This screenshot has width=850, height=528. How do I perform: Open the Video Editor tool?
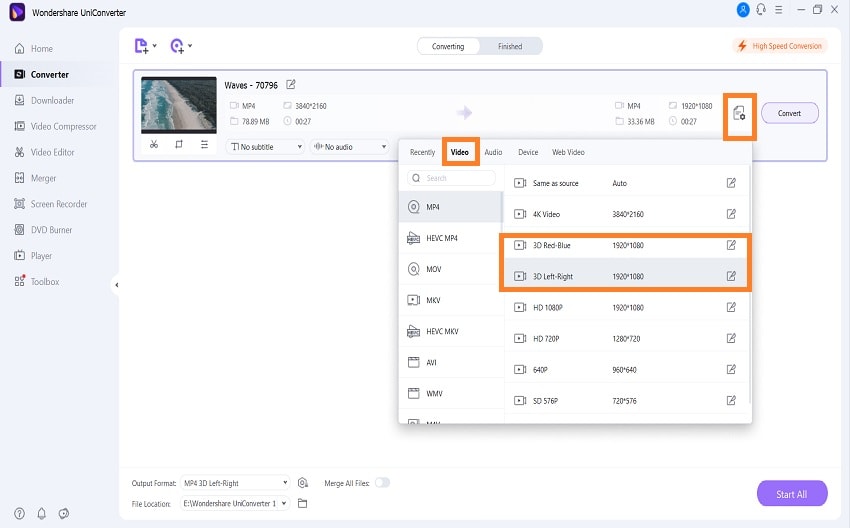[x=44, y=152]
